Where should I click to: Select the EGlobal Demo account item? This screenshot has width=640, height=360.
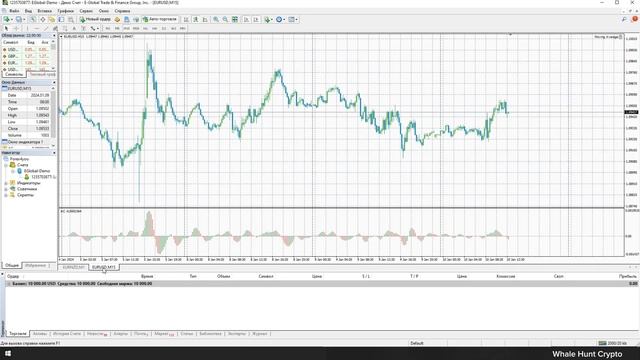point(37,171)
